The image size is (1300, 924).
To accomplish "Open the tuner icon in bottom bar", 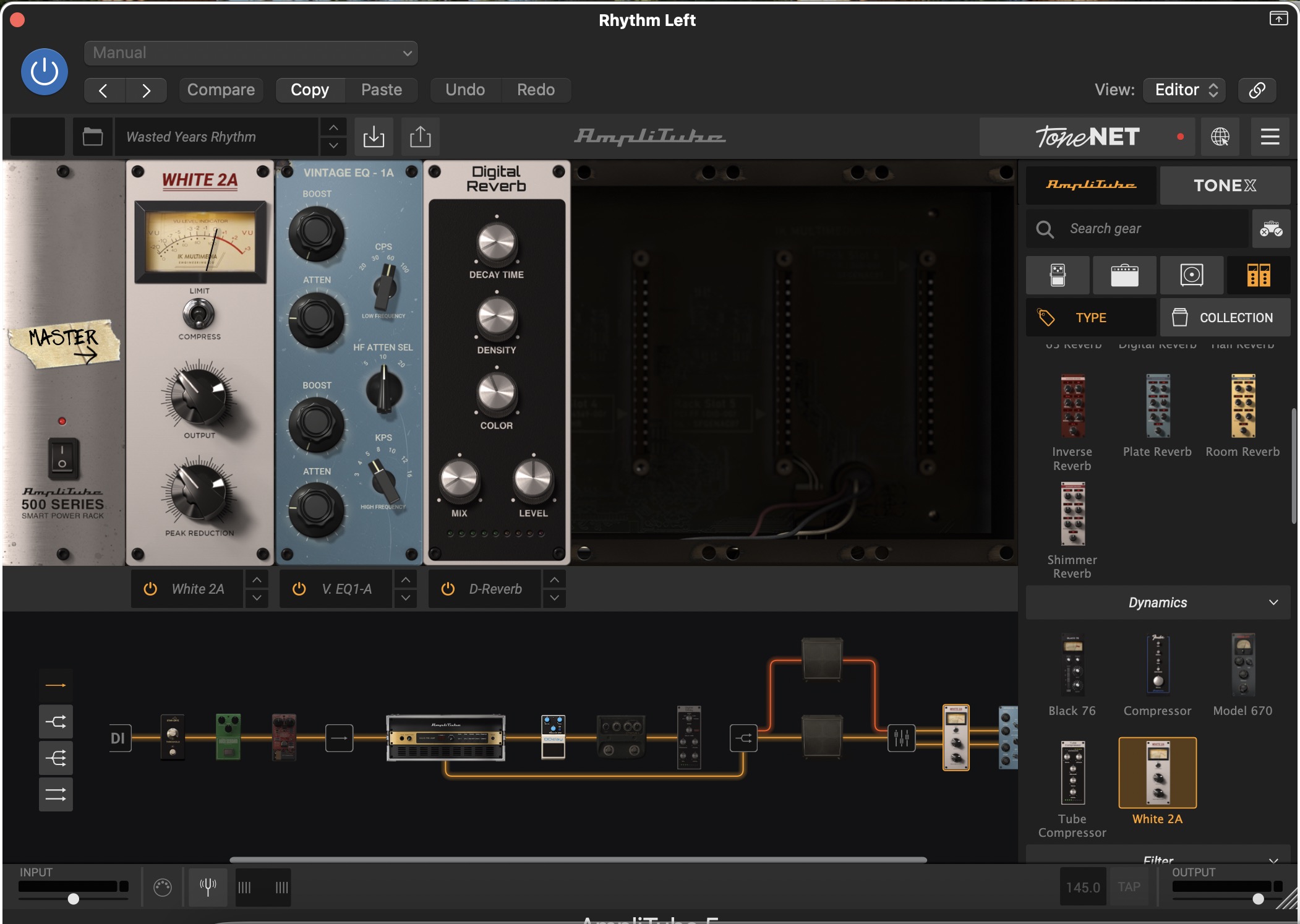I will coord(208,887).
